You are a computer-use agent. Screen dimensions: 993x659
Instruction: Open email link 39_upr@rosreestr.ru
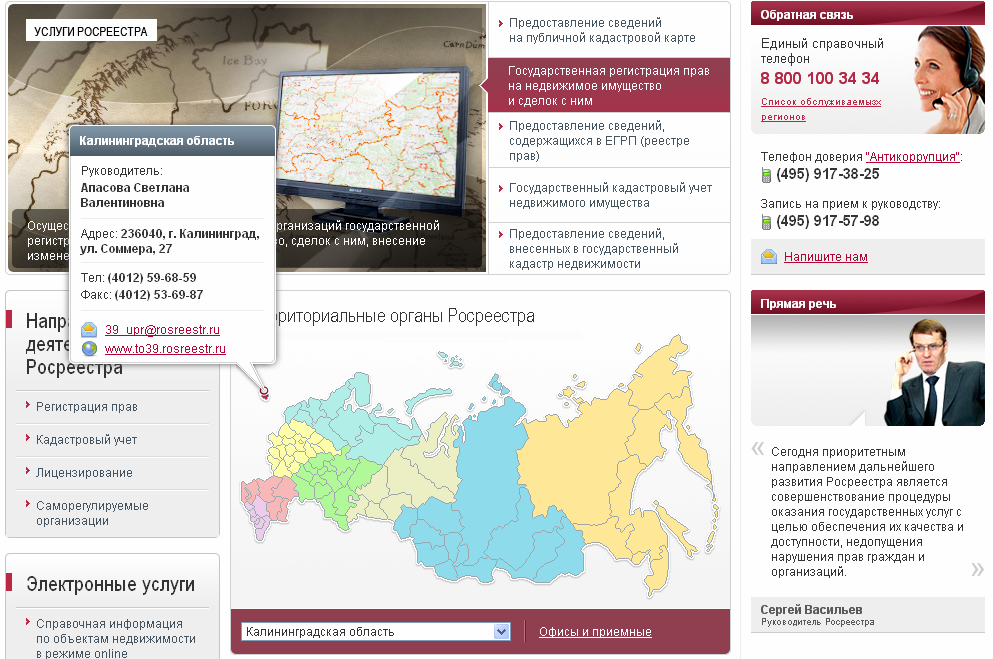162,330
